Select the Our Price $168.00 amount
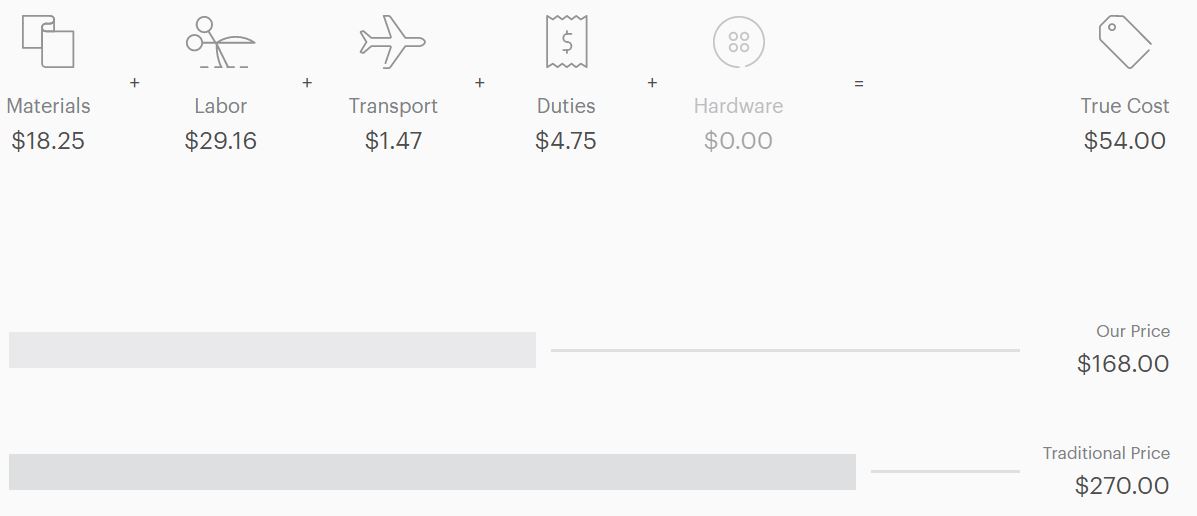The width and height of the screenshot is (1197, 516). pos(1123,363)
